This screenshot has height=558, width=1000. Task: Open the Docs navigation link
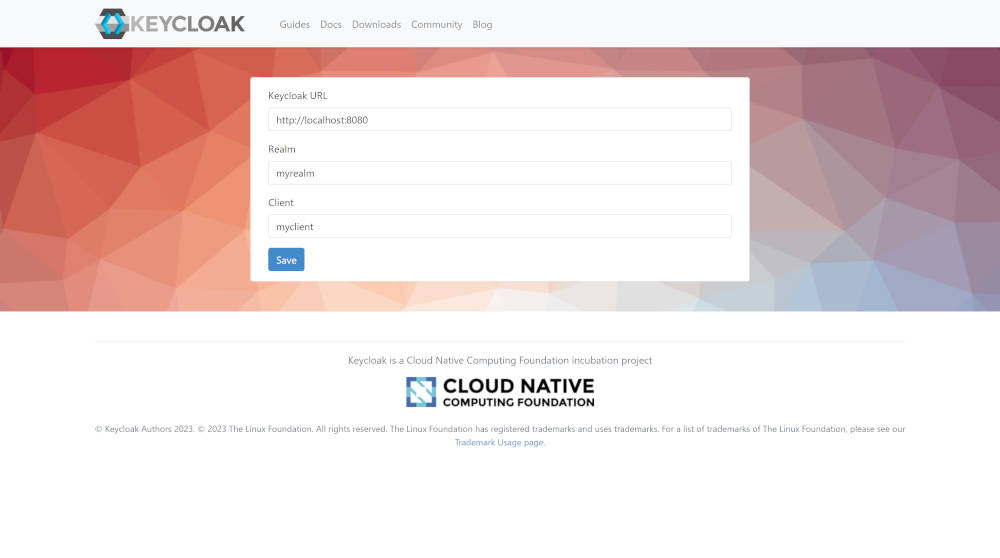tap(331, 24)
